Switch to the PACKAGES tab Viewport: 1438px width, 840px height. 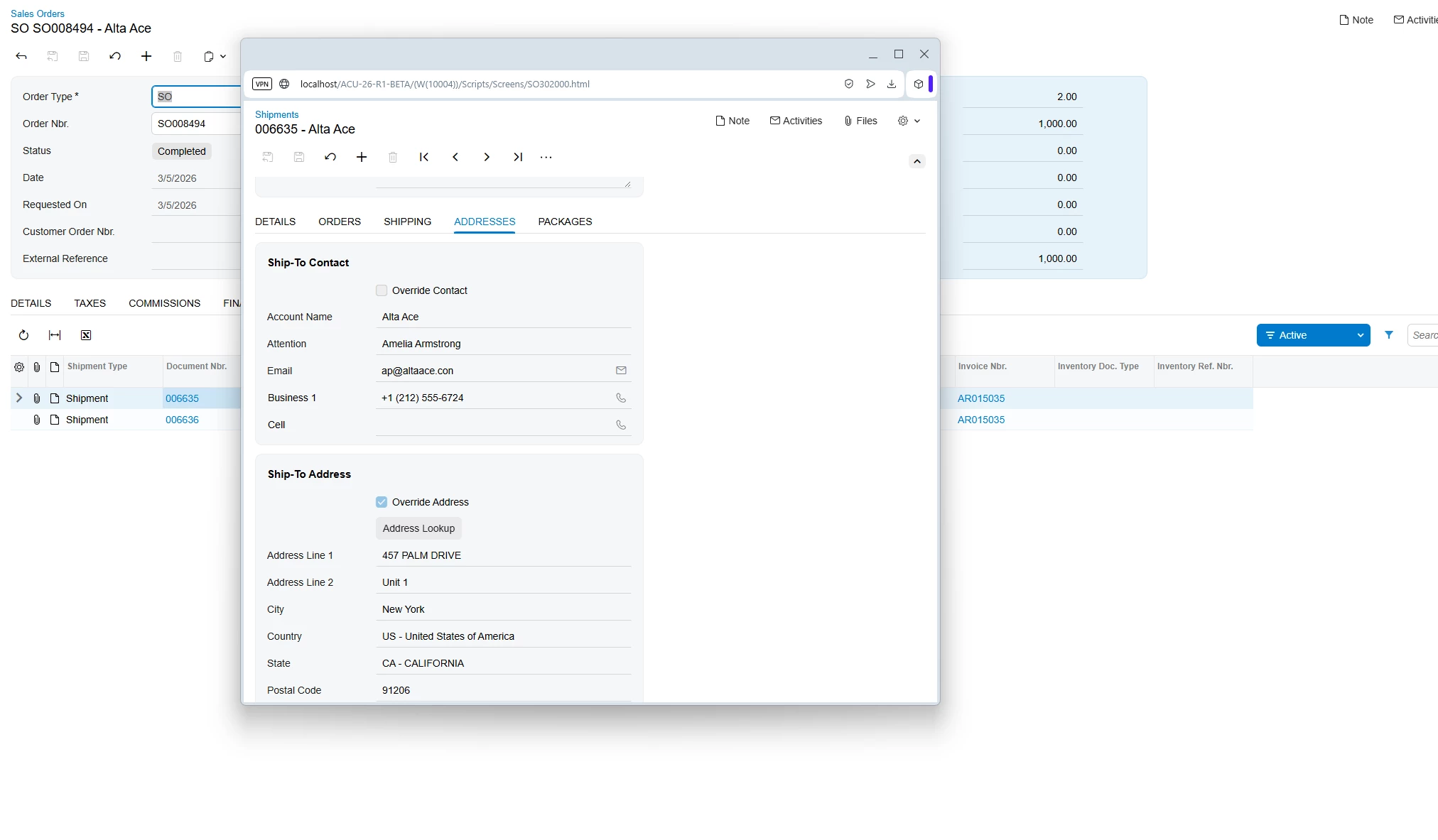(x=565, y=222)
